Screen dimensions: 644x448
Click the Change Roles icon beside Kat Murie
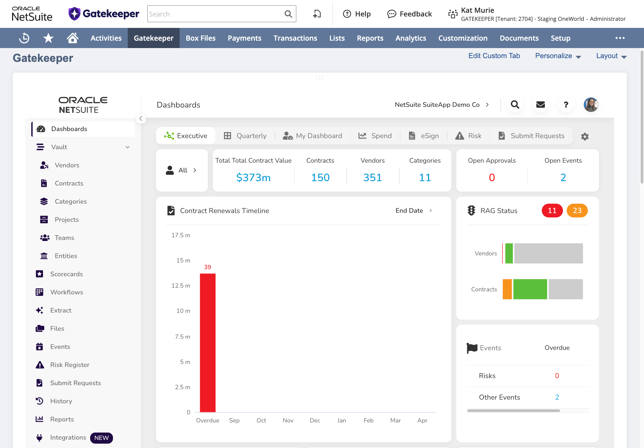coord(452,14)
